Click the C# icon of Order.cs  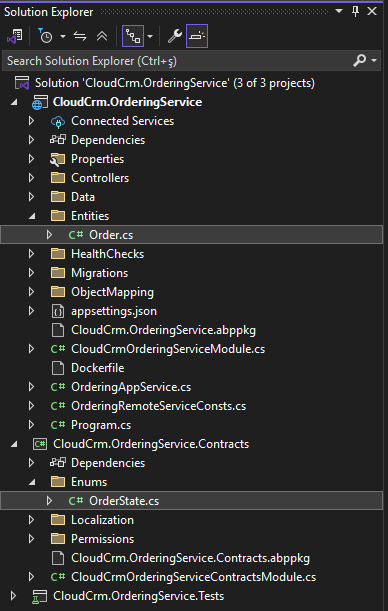[76, 235]
